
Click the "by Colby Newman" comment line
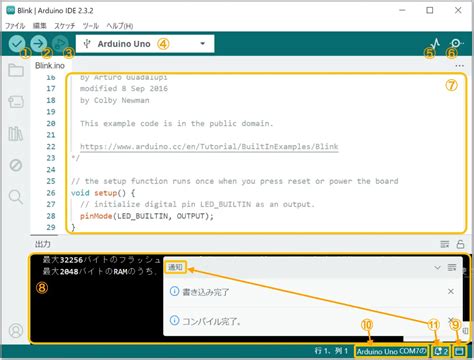115,100
